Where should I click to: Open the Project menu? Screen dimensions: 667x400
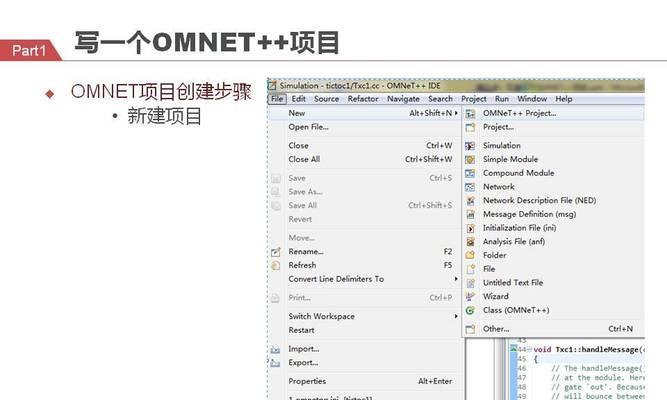coord(474,99)
